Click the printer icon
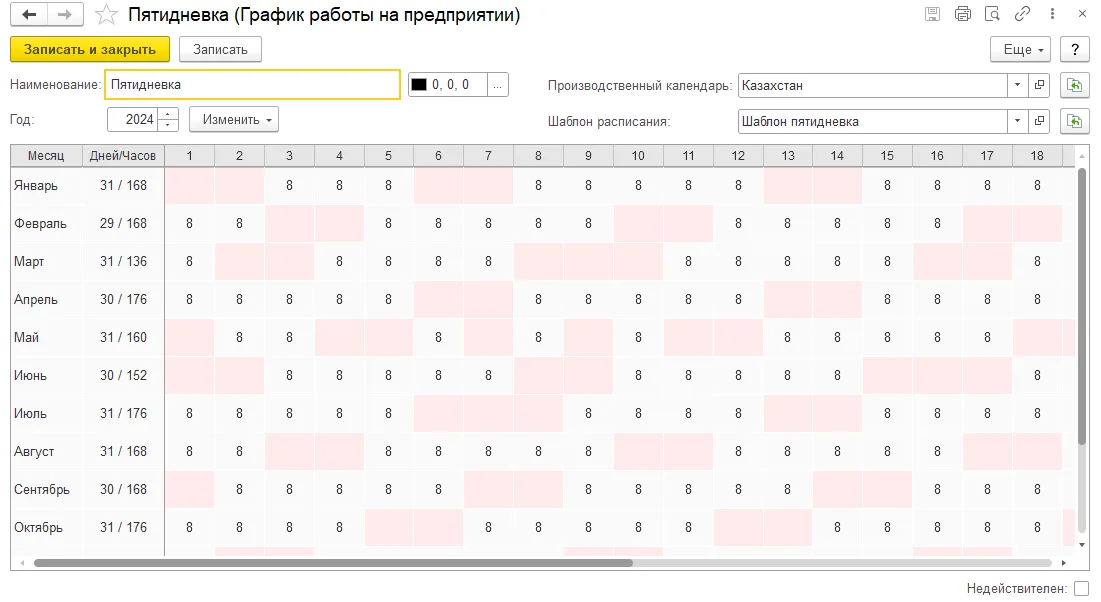The height and width of the screenshot is (602, 1101). (963, 14)
